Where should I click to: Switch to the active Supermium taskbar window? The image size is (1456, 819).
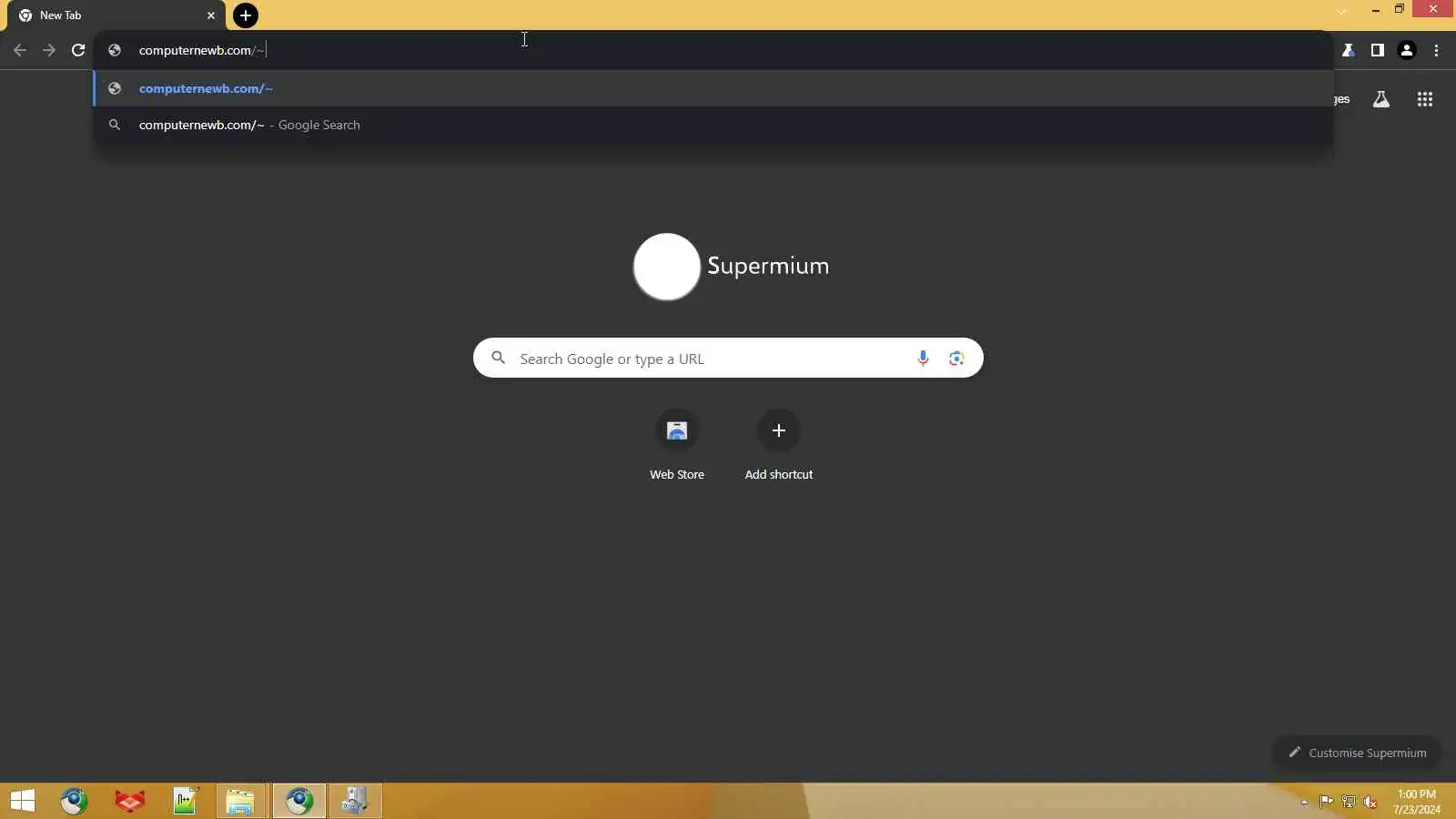299,801
